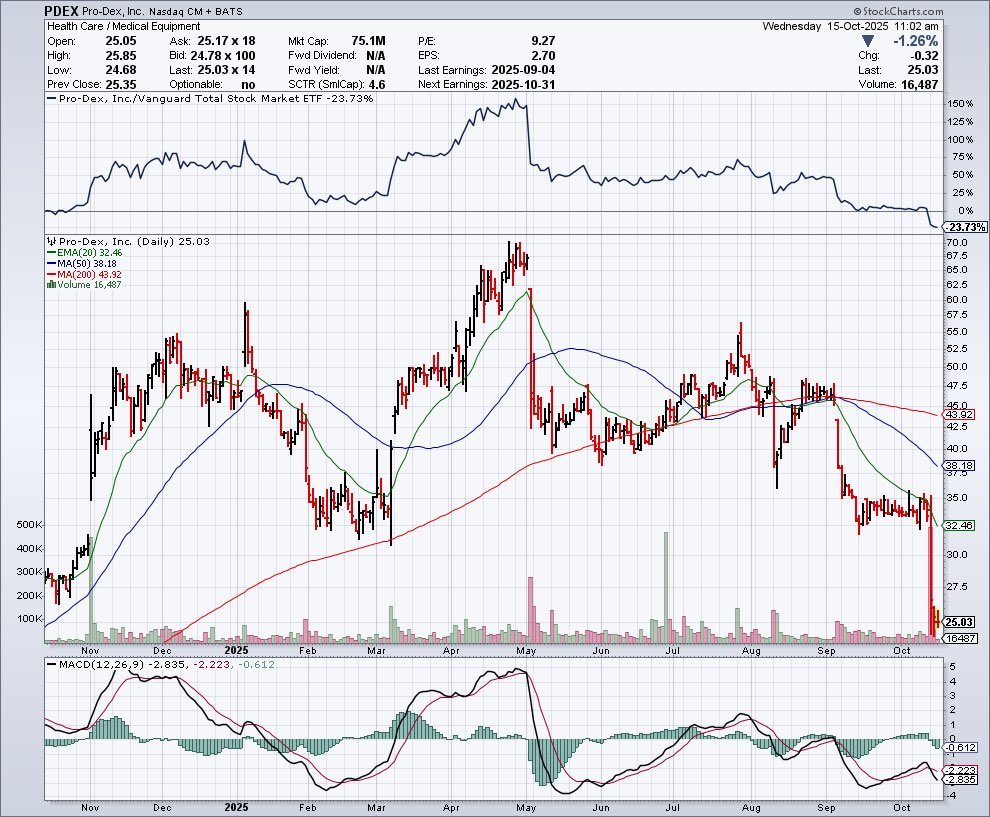Select the PDEX ticker symbol
This screenshot has height=817, width=990.
pos(61,11)
